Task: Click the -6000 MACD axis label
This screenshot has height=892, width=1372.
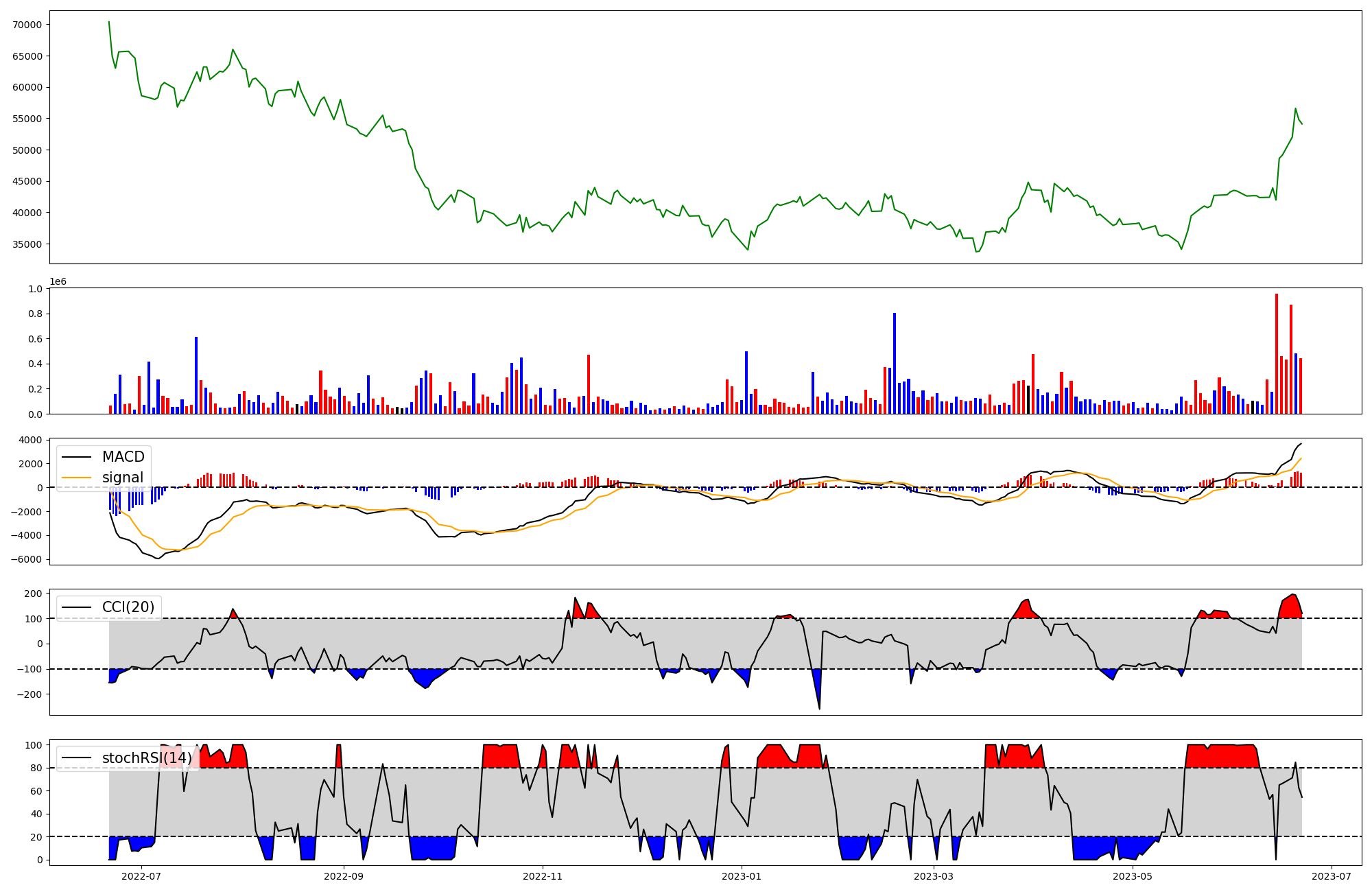Action: 25,560
